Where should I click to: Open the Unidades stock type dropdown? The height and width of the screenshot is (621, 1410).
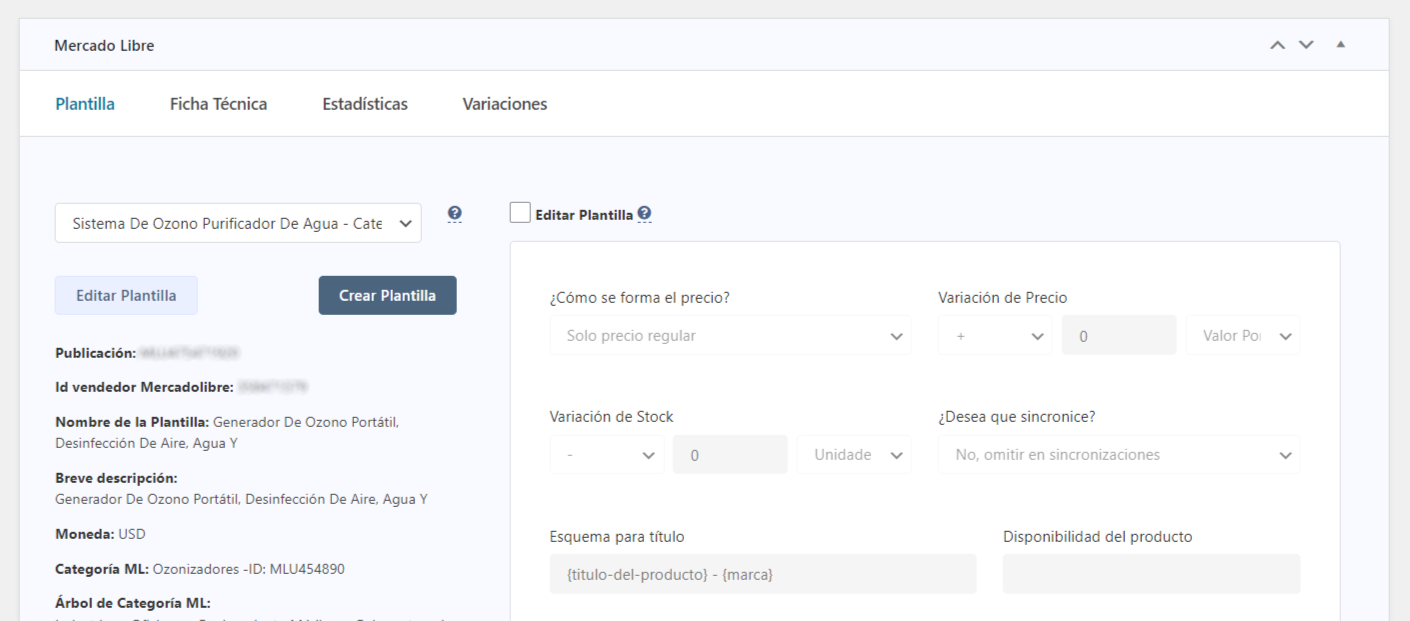(x=855, y=455)
